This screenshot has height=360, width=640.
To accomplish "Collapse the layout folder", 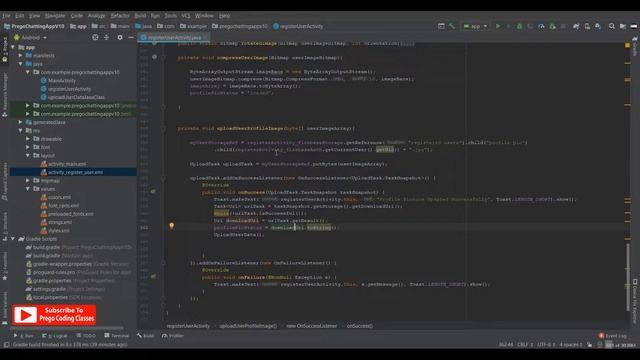I will point(28,156).
